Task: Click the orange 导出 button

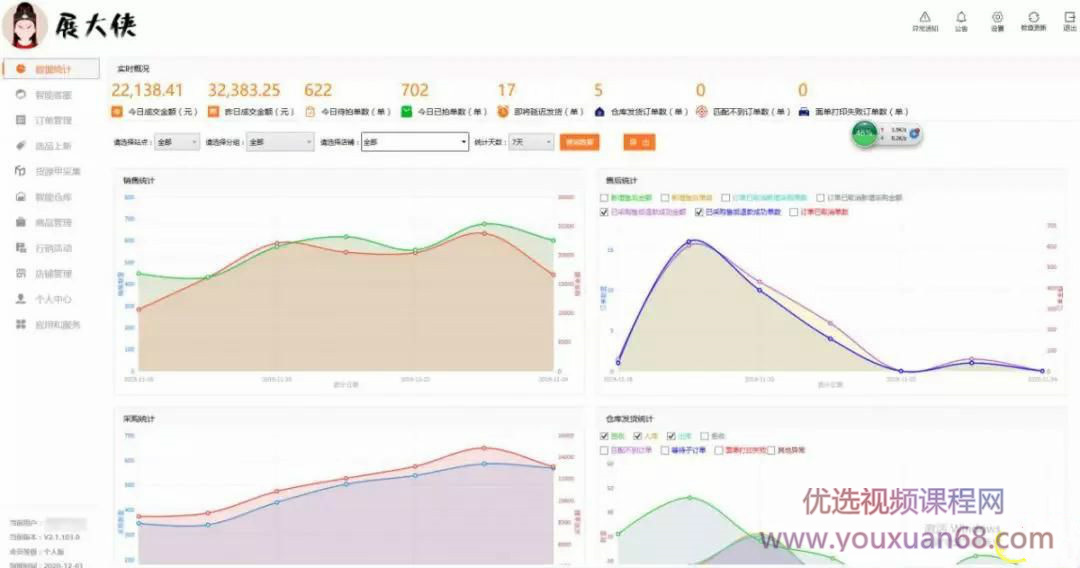Action: tap(638, 143)
